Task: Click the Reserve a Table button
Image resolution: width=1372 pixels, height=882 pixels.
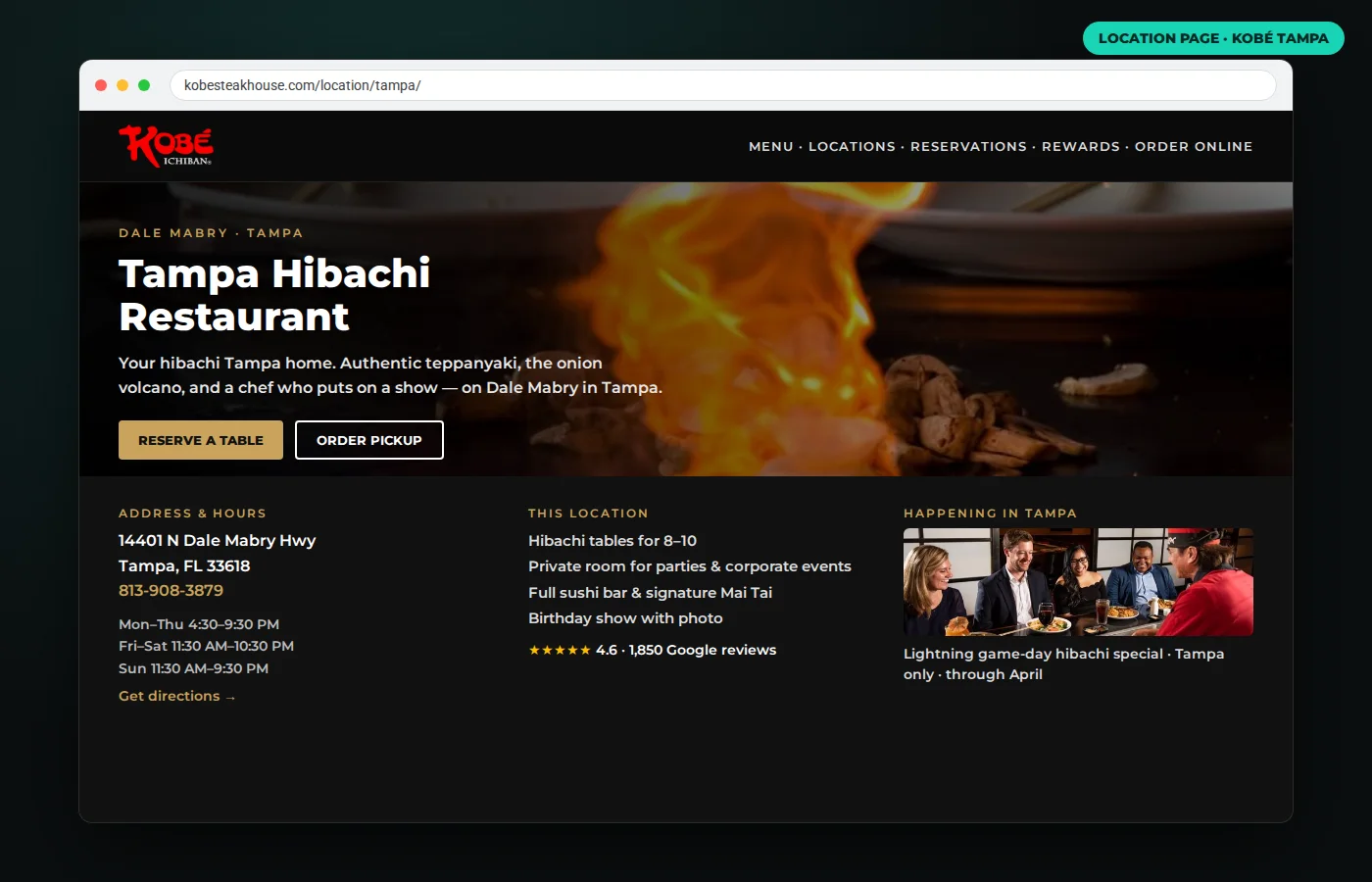Action: [x=201, y=440]
